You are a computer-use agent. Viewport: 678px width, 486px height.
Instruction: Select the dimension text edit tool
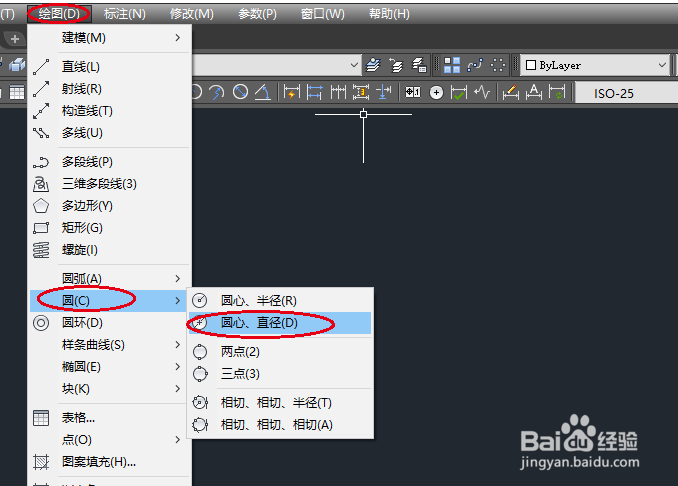[x=534, y=92]
